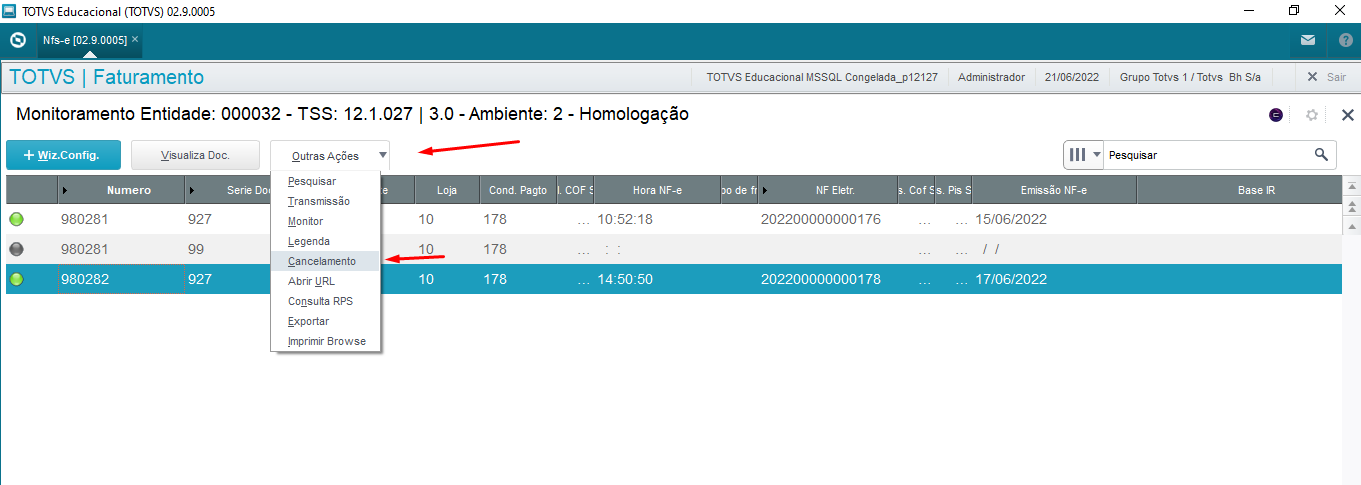Screen dimensions: 1361x485
Task: Click the Emissão NF-e column header
Action: tap(1054, 190)
